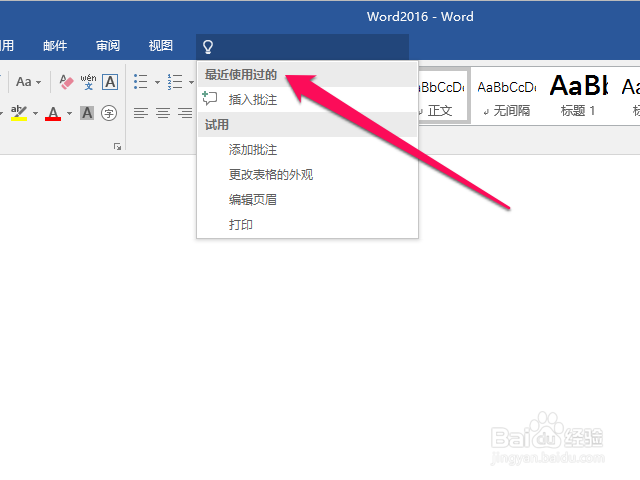Click the Tell Me lightbulb icon
Viewport: 640px width, 480px height.
point(208,47)
